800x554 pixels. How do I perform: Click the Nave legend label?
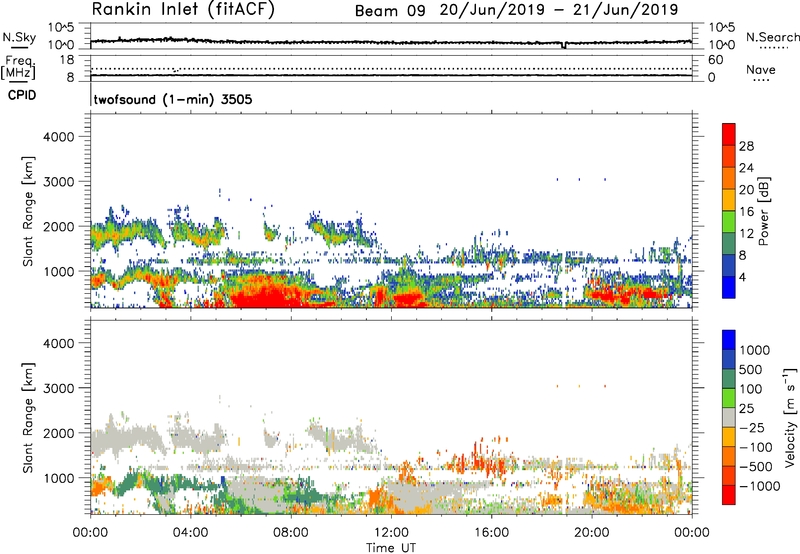pos(761,69)
